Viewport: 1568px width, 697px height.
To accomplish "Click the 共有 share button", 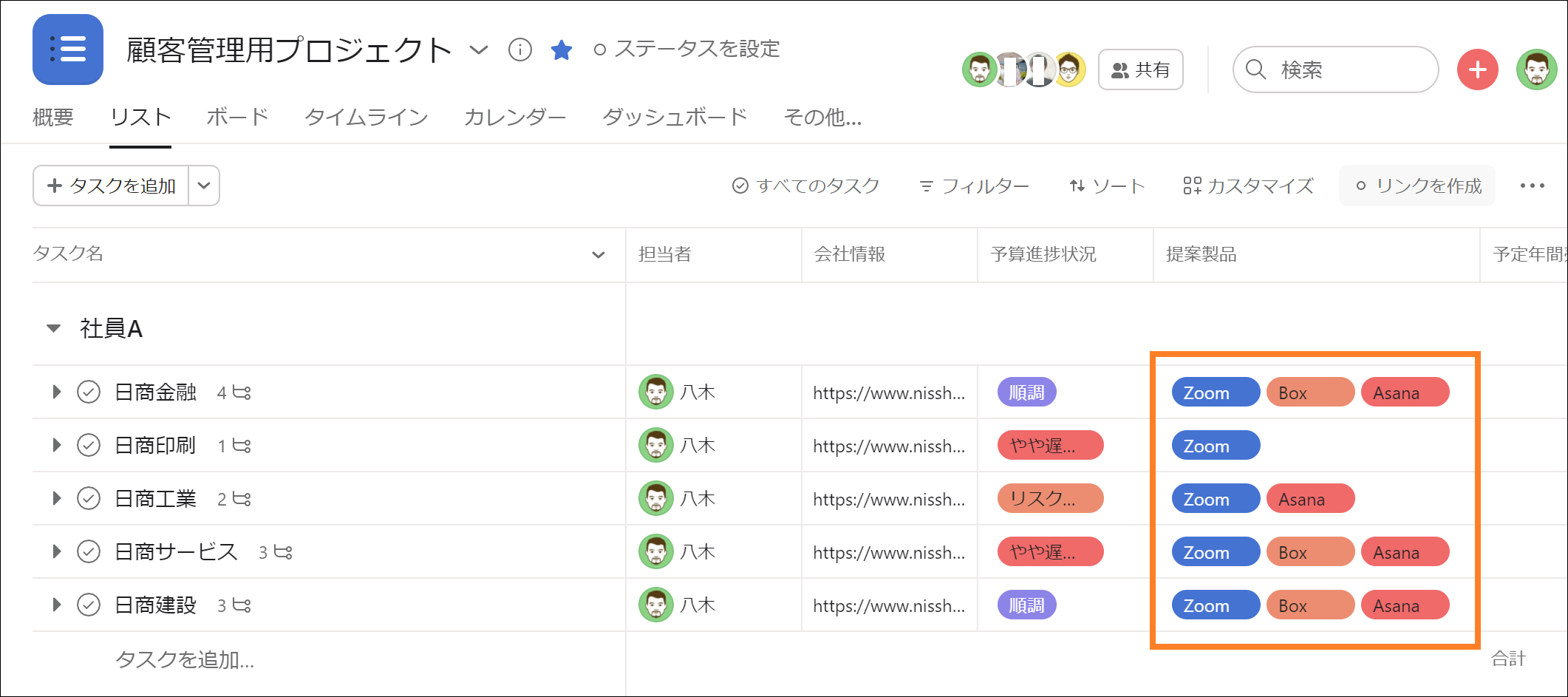I will pos(1141,69).
